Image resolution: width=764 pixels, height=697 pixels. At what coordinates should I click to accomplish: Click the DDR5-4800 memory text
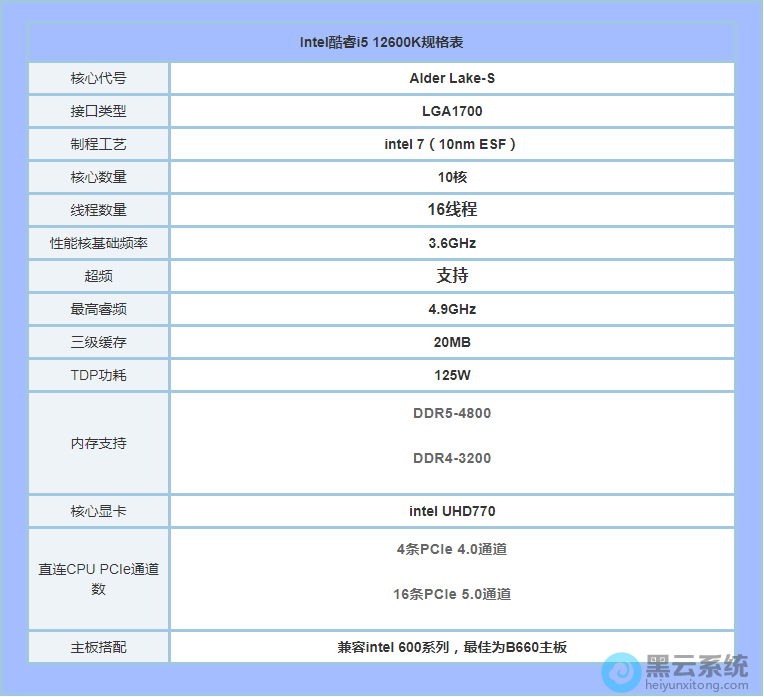[x=452, y=413]
